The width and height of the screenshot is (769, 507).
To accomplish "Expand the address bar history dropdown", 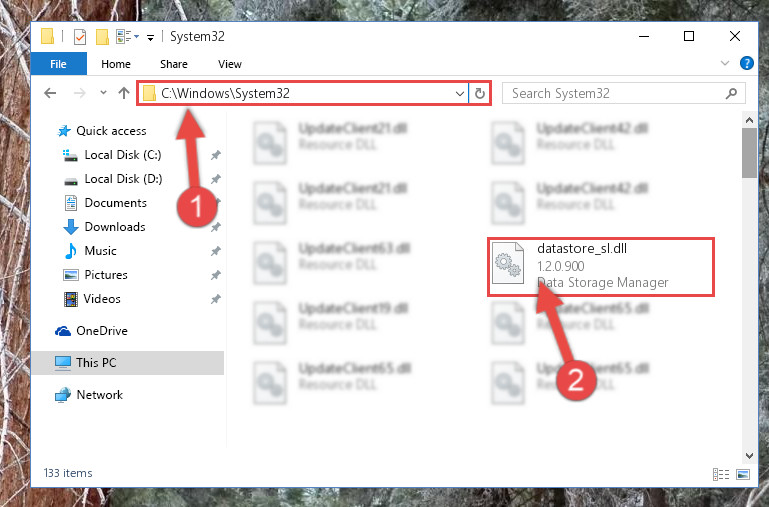I will 460,93.
